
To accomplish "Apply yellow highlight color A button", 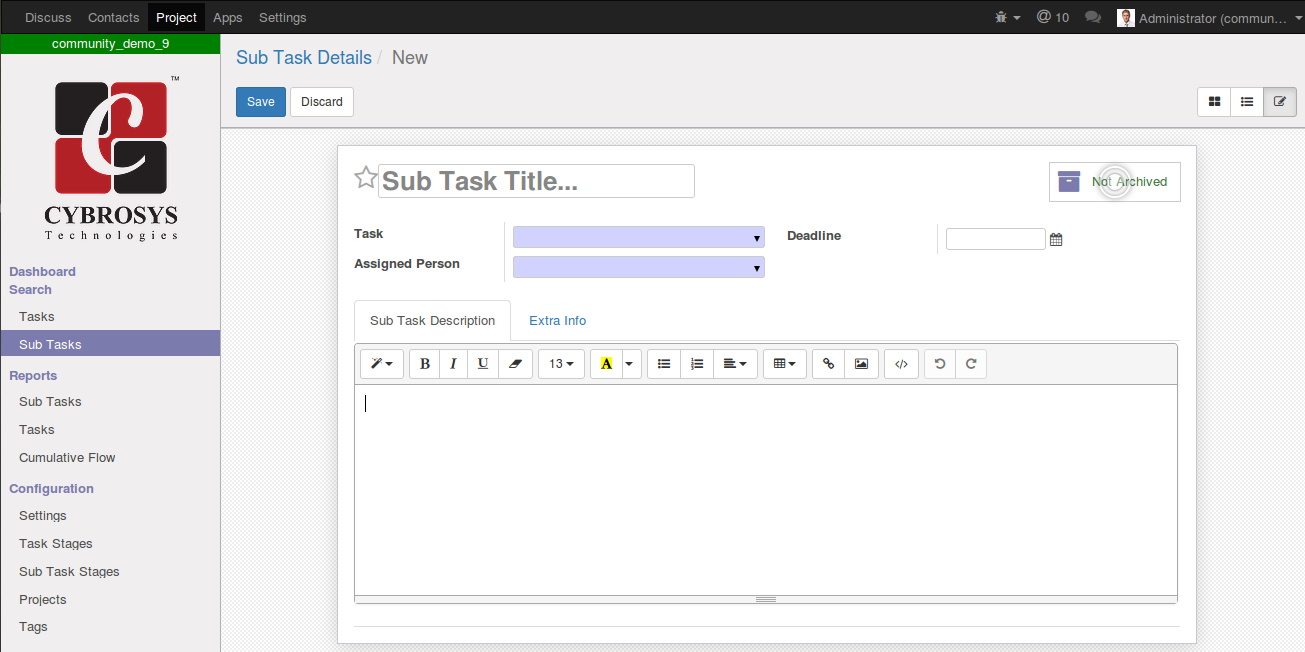I will (x=606, y=364).
